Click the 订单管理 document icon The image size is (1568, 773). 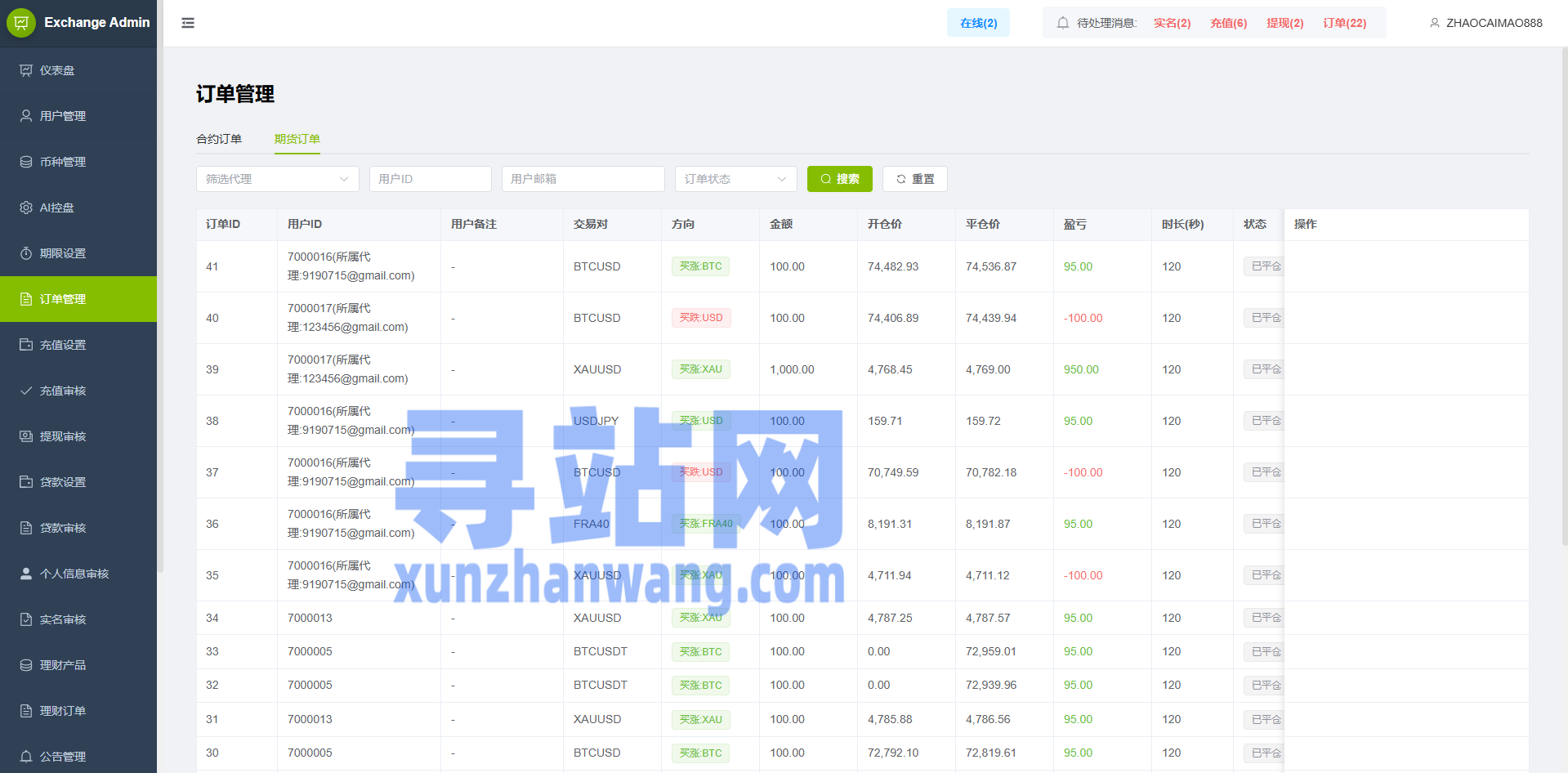(26, 299)
